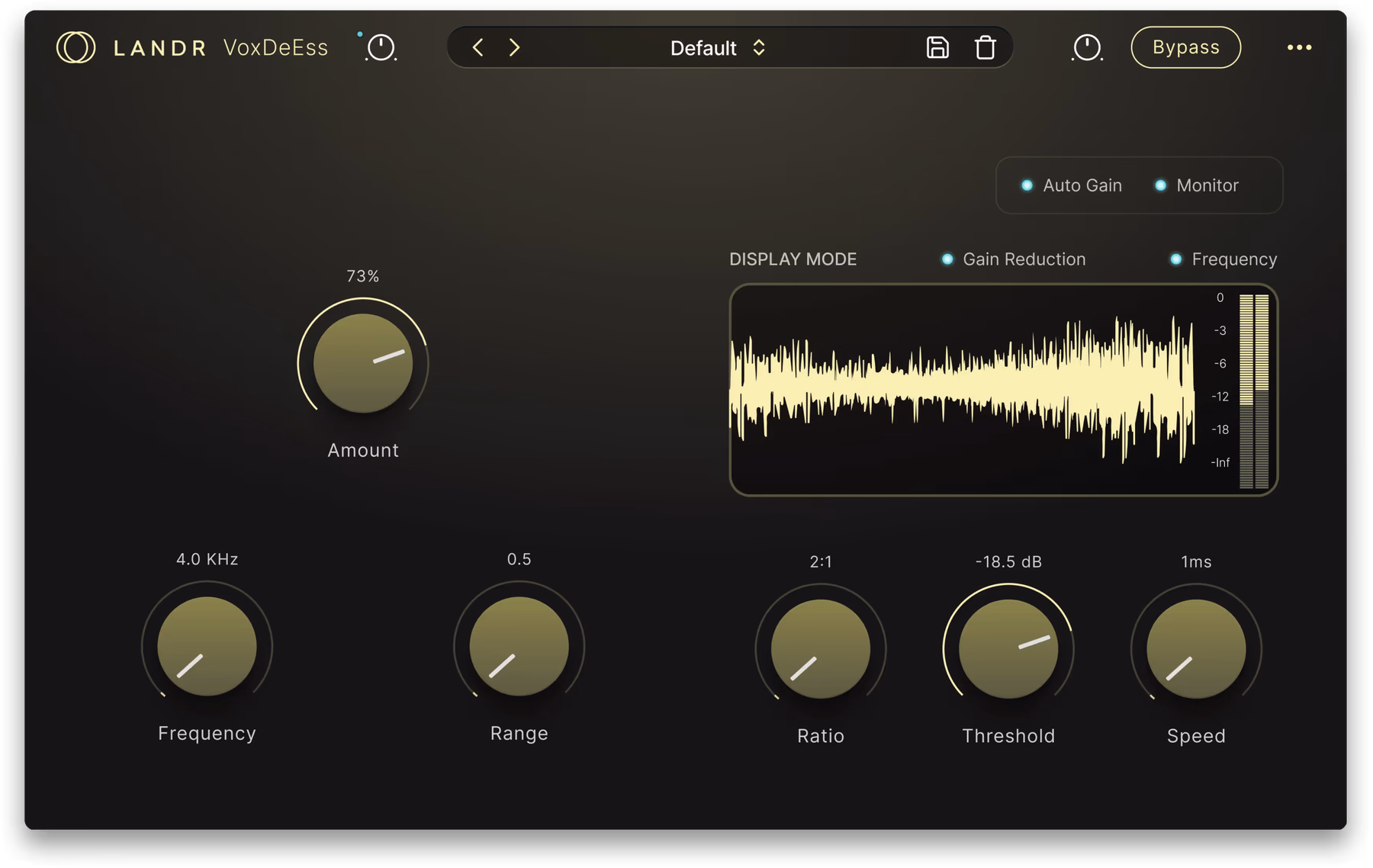
Task: Select the Frequency display mode
Action: pos(1223,259)
